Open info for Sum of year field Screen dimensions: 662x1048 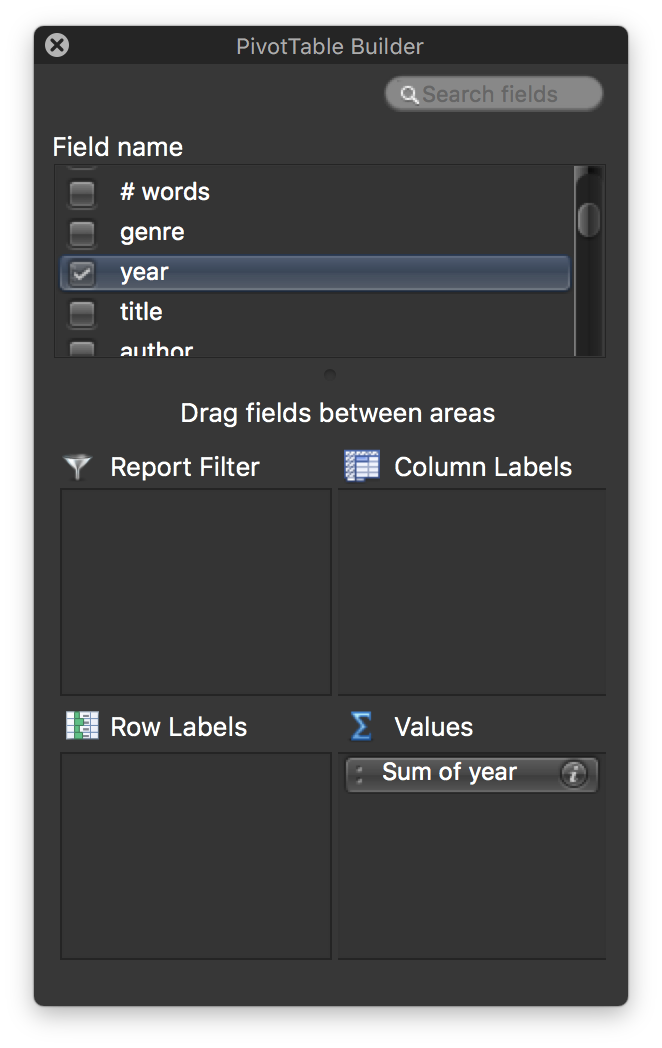(574, 774)
